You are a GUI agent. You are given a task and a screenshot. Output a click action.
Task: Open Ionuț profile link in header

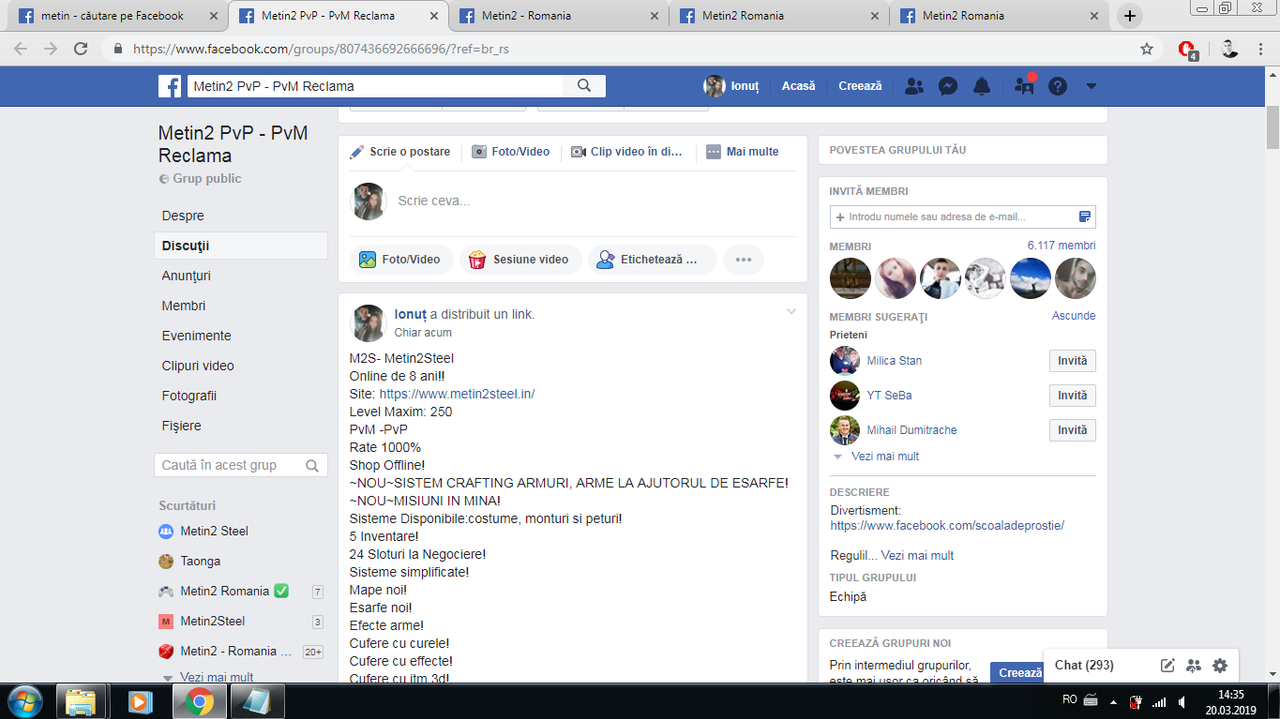pos(732,86)
